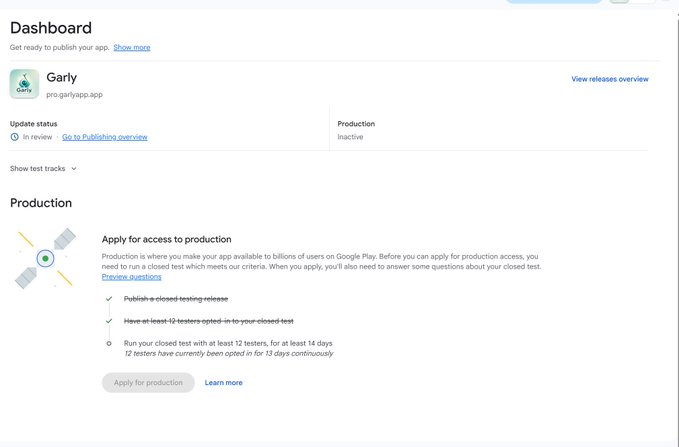Expand the Show test tracks chevron
679x447 pixels.
pyautogui.click(x=74, y=168)
